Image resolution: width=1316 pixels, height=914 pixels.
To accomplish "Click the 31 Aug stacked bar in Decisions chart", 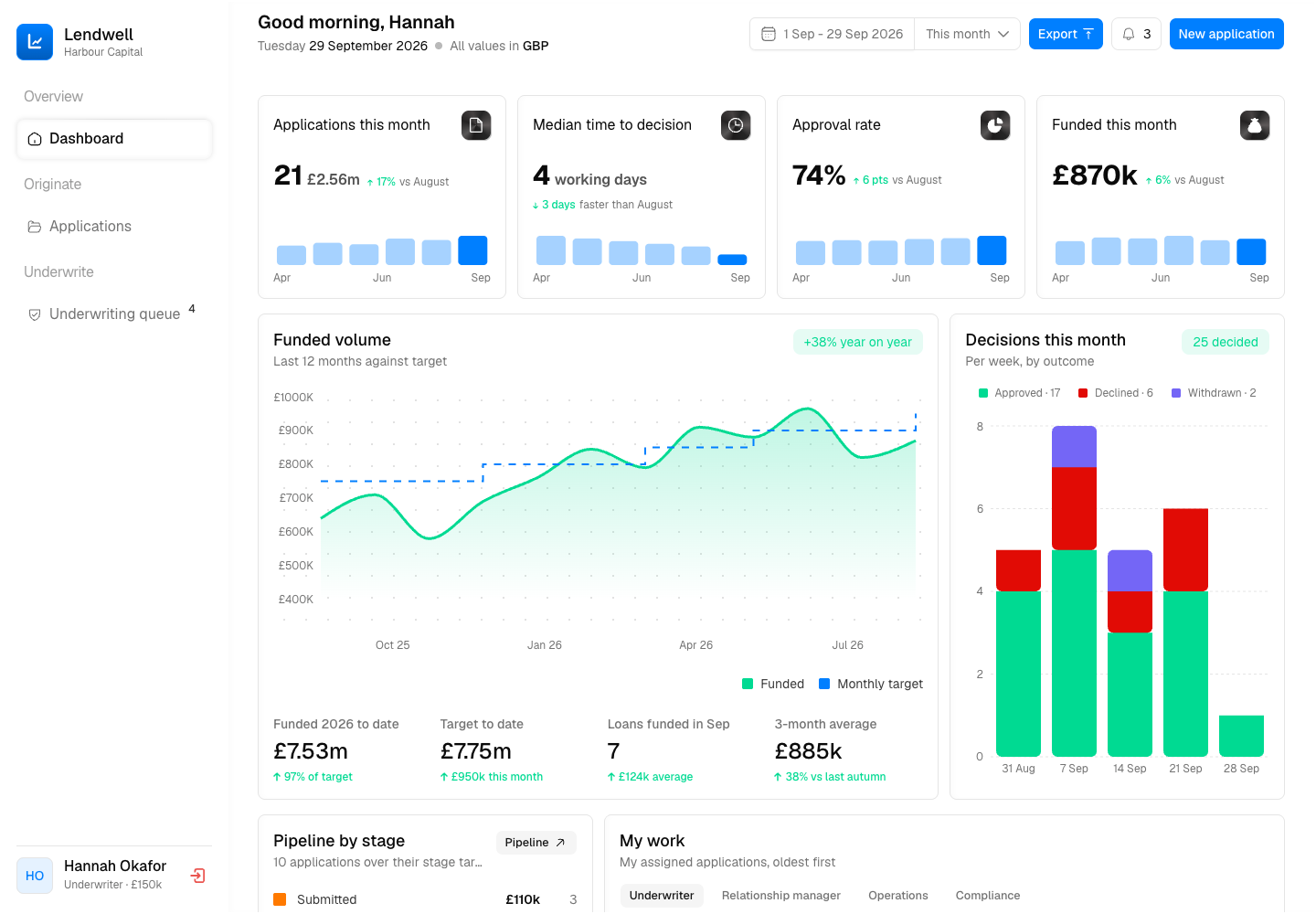I will [1018, 654].
